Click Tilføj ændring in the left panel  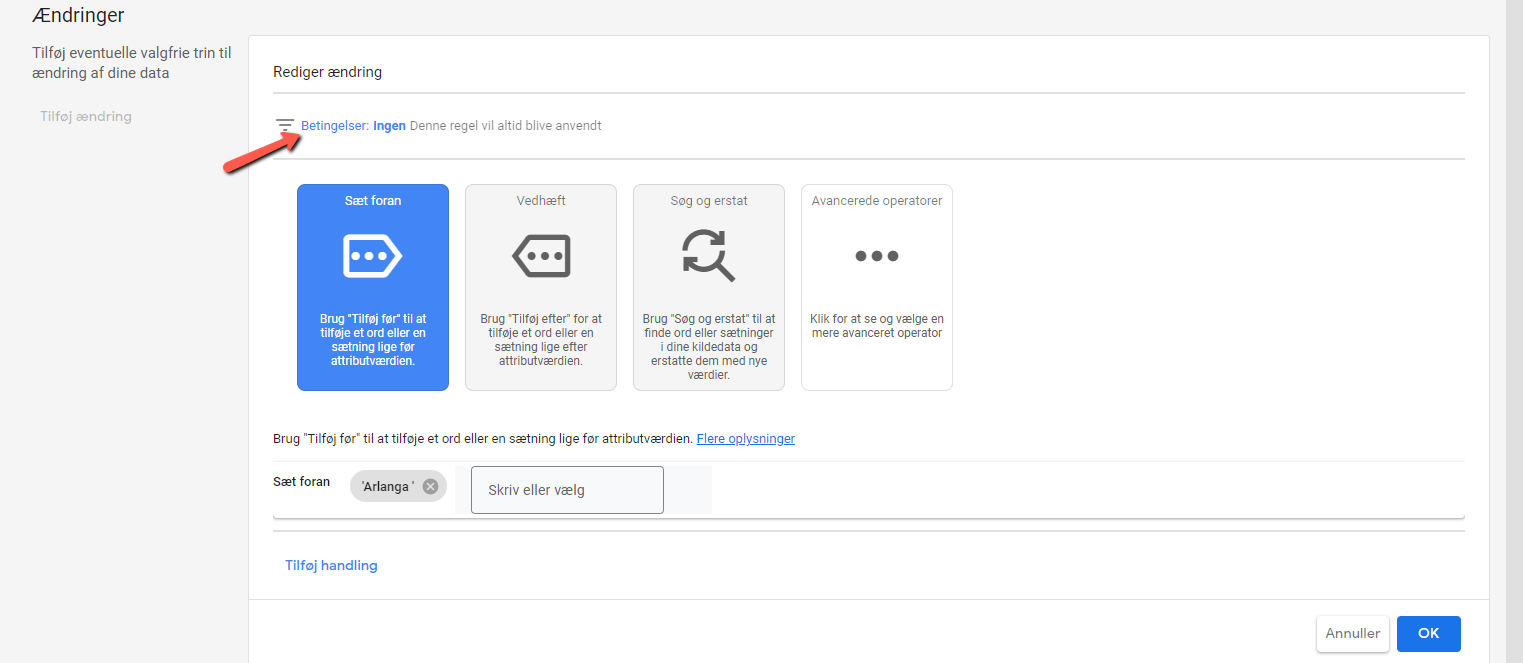86,116
